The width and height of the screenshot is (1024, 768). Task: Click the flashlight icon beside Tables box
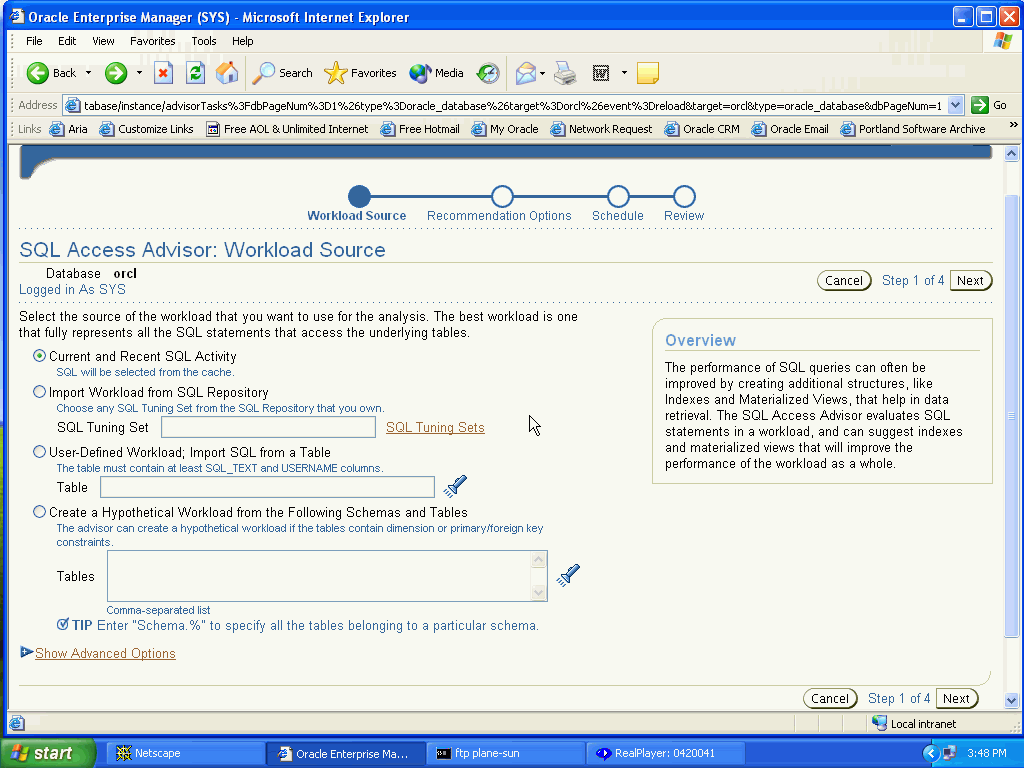click(x=568, y=575)
